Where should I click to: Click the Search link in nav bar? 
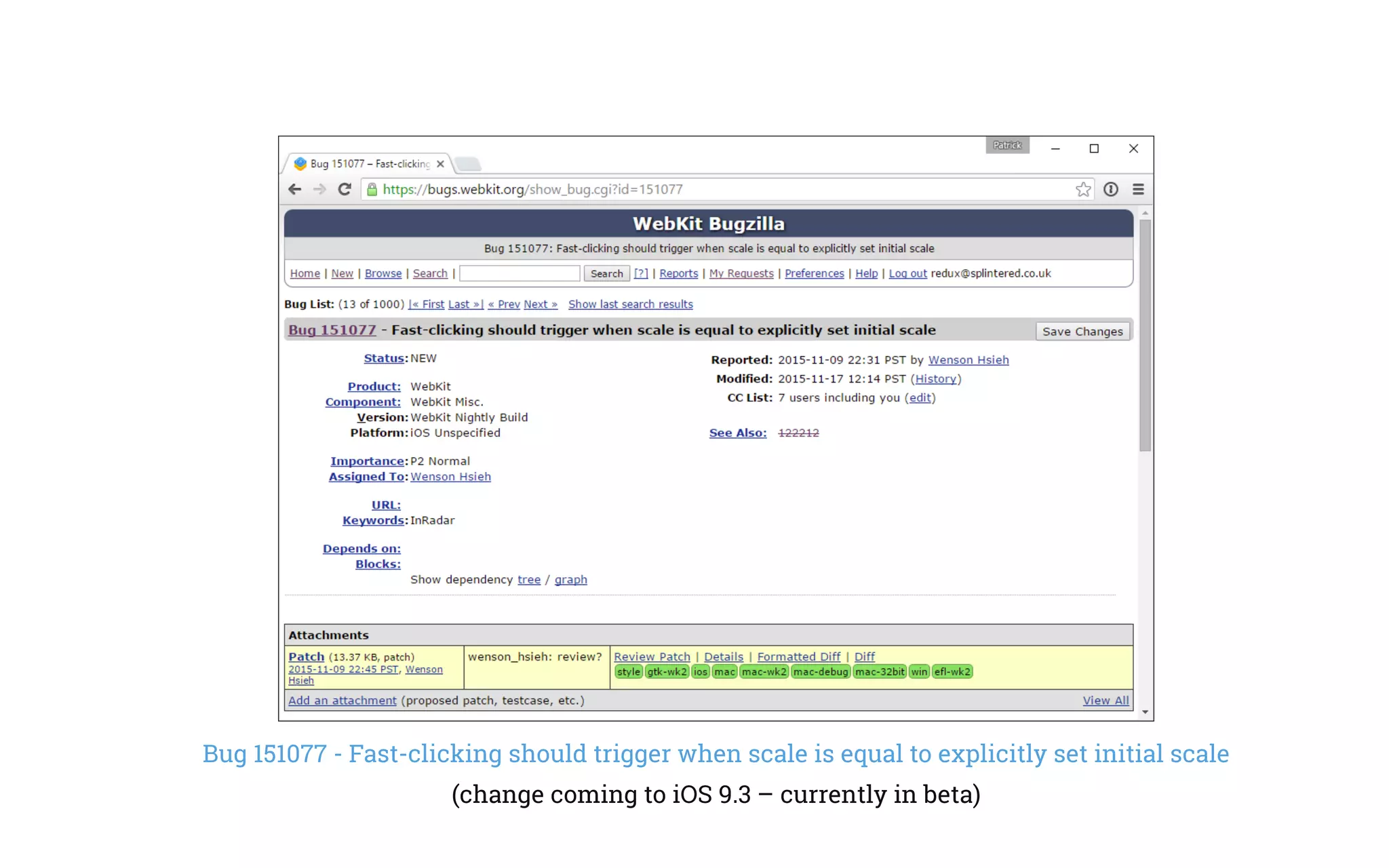click(430, 273)
